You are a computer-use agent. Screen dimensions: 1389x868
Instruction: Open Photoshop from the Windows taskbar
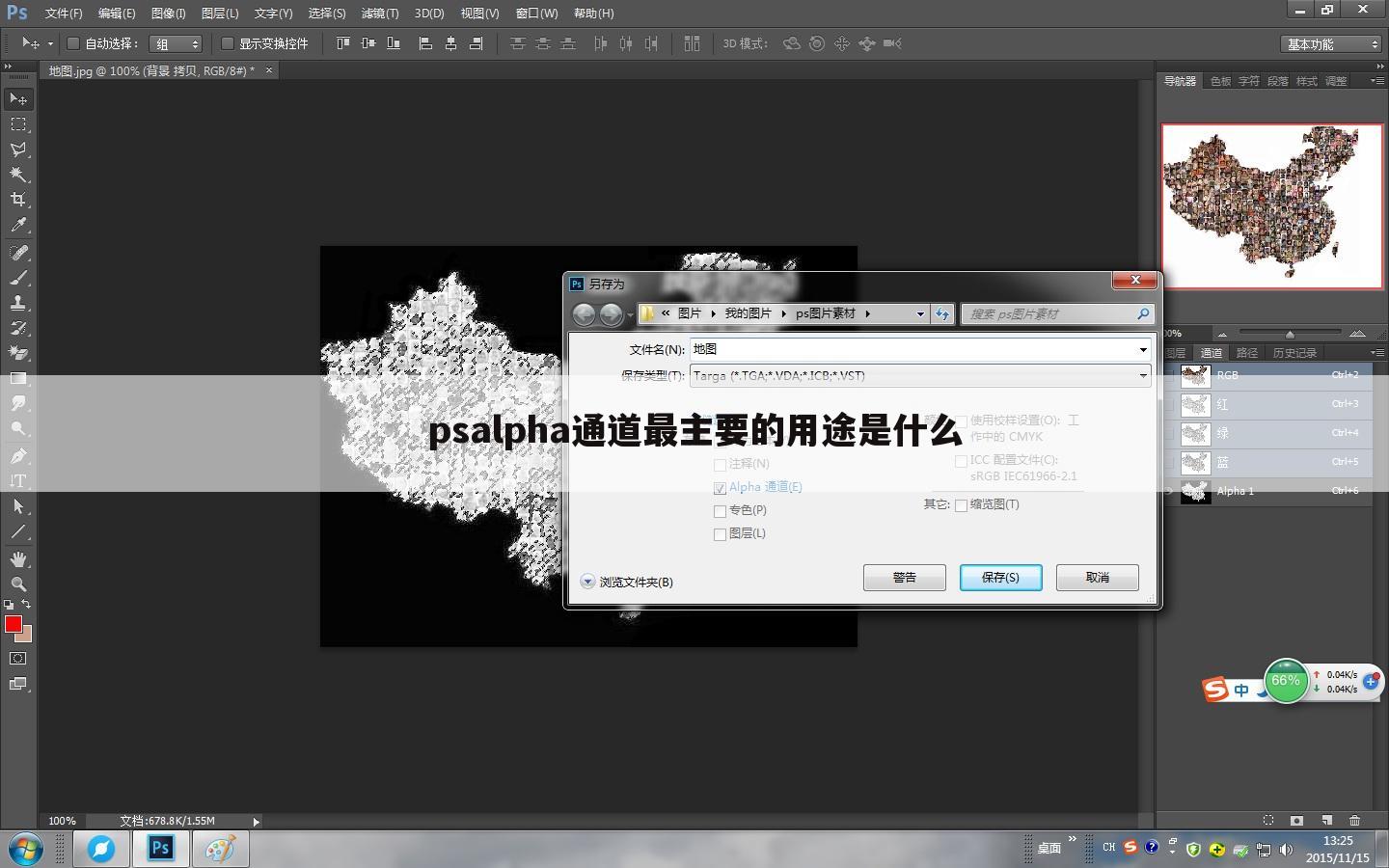(160, 849)
